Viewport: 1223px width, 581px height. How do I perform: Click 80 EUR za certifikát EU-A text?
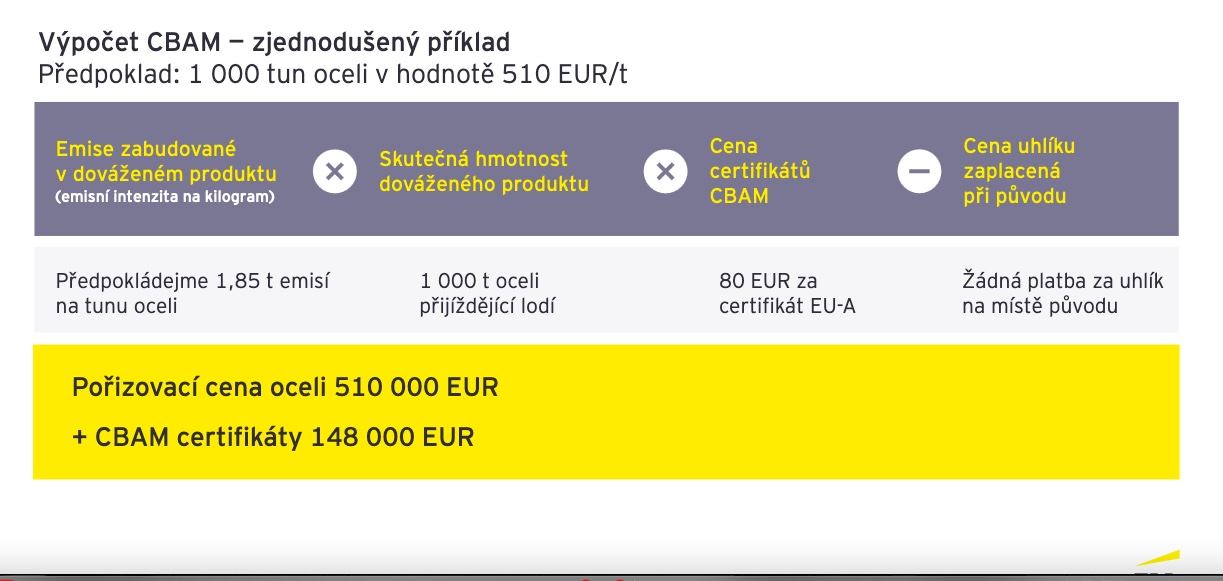click(x=787, y=293)
